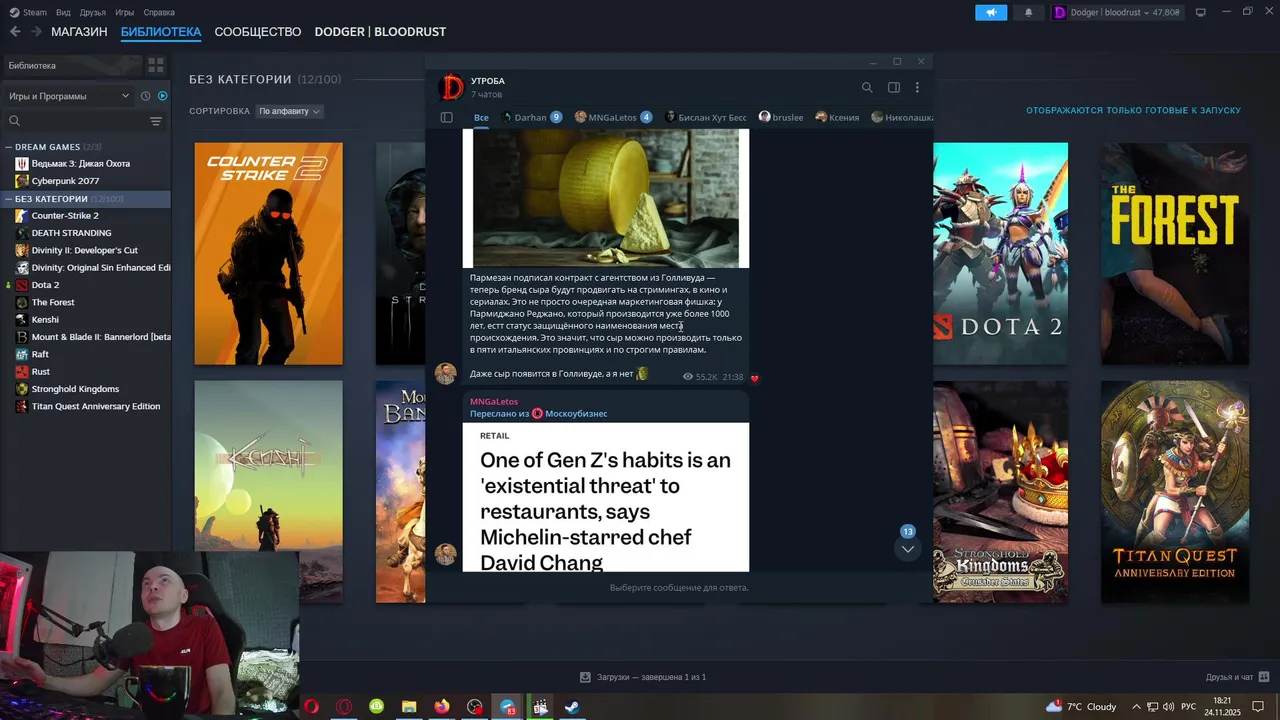Viewport: 1280px width, 720px height.
Task: Open Friends and chat icon
Action: pos(1264,677)
